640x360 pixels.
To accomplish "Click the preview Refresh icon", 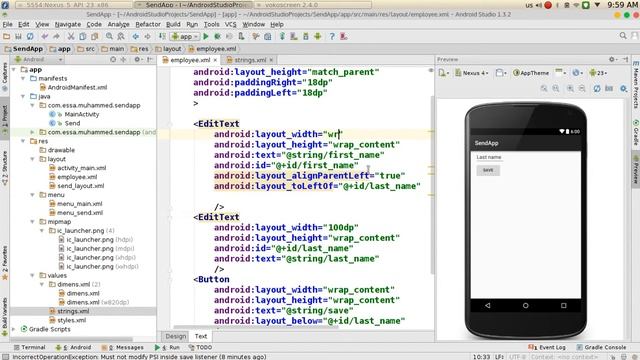I will coord(597,88).
